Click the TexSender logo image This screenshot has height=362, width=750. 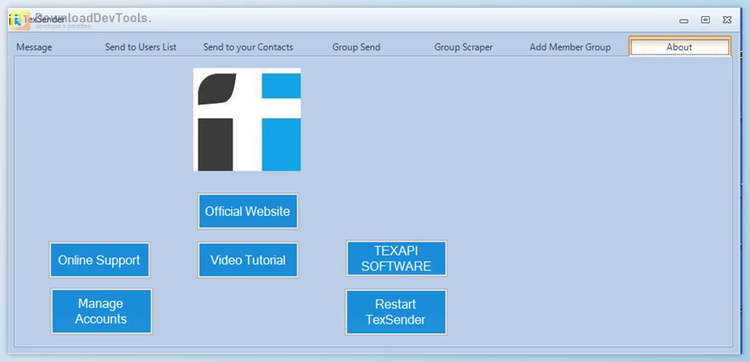247,120
